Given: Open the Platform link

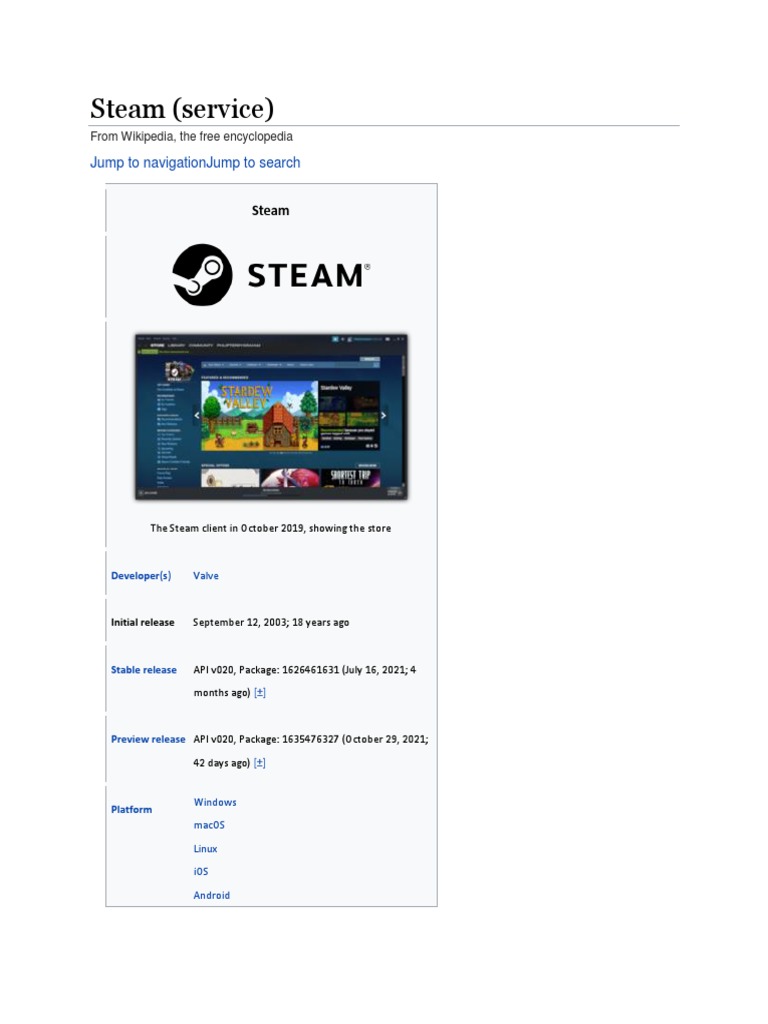Looking at the screenshot, I should (x=131, y=810).
